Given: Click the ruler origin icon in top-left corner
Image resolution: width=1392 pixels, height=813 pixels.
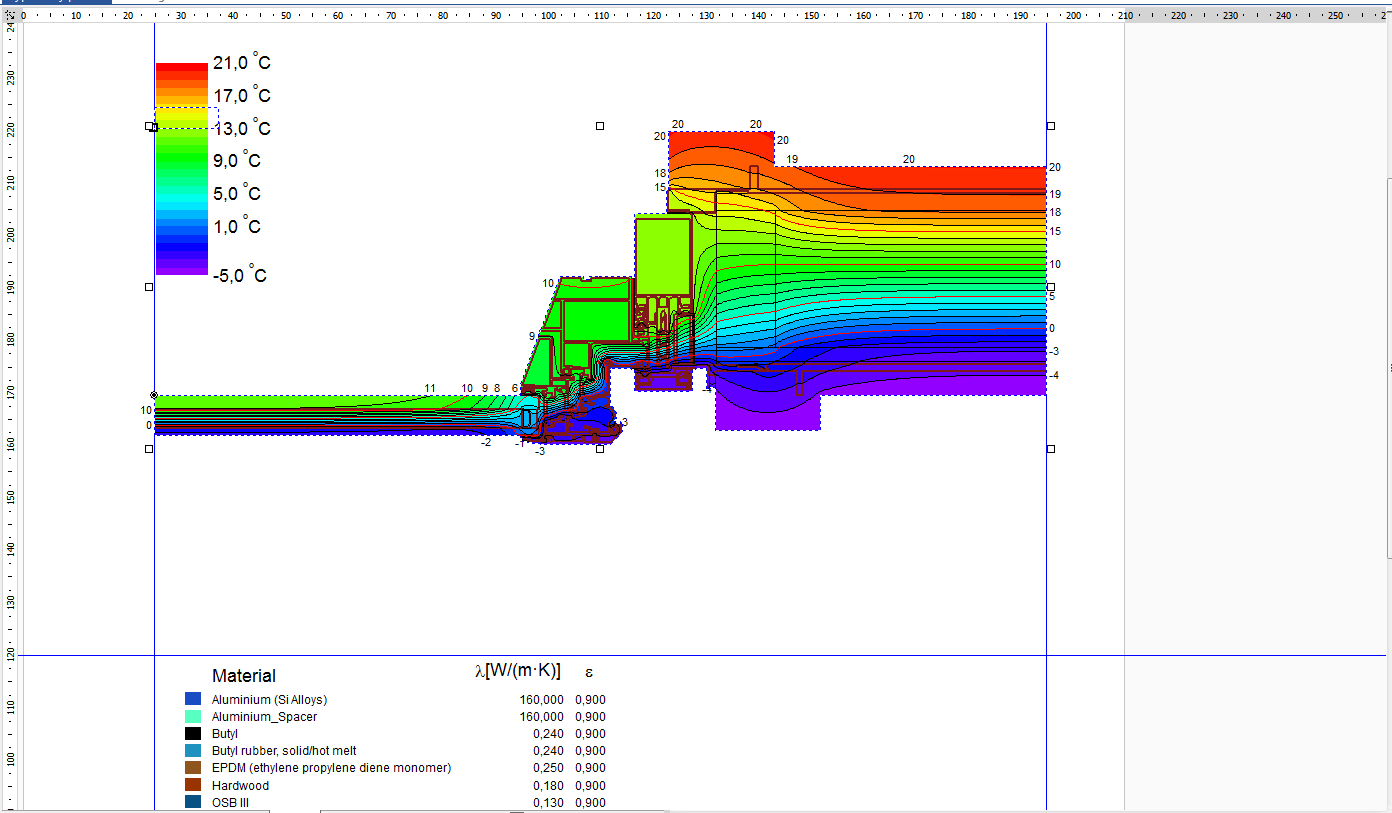Looking at the screenshot, I should pos(10,16).
